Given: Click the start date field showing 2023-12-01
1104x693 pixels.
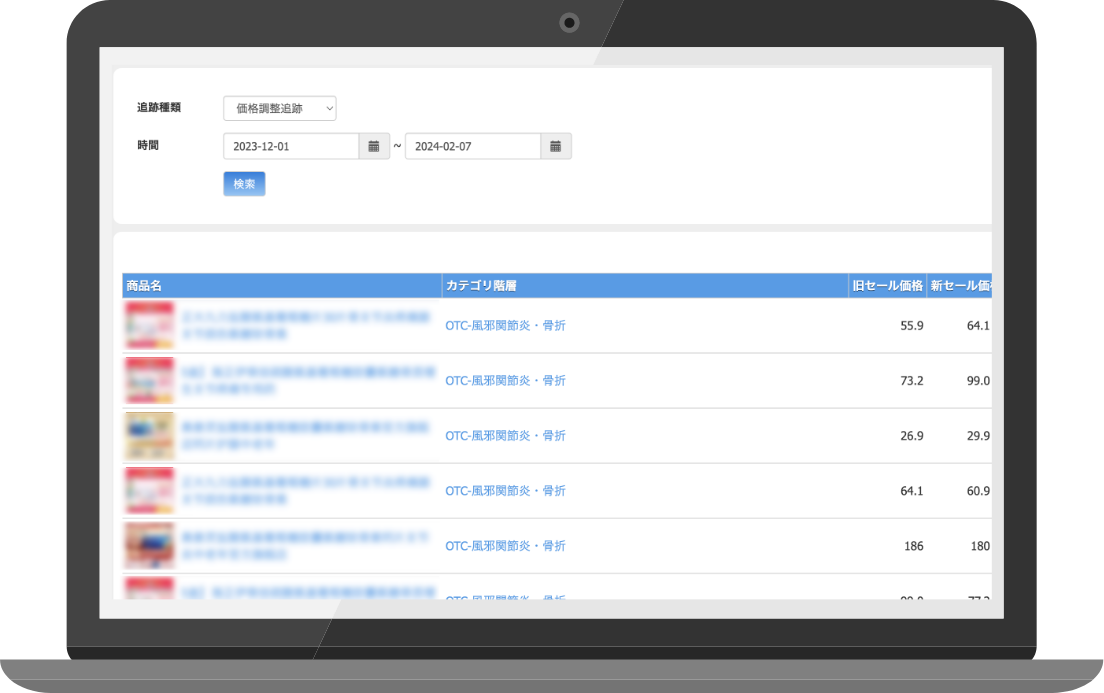Looking at the screenshot, I should [291, 146].
